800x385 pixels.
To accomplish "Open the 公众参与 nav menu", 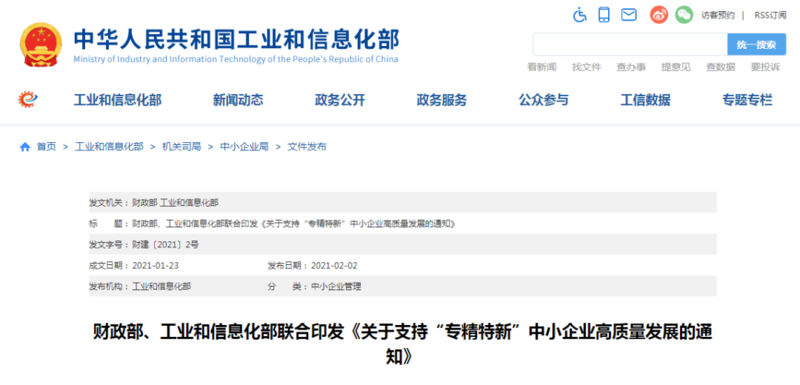I will (x=544, y=100).
